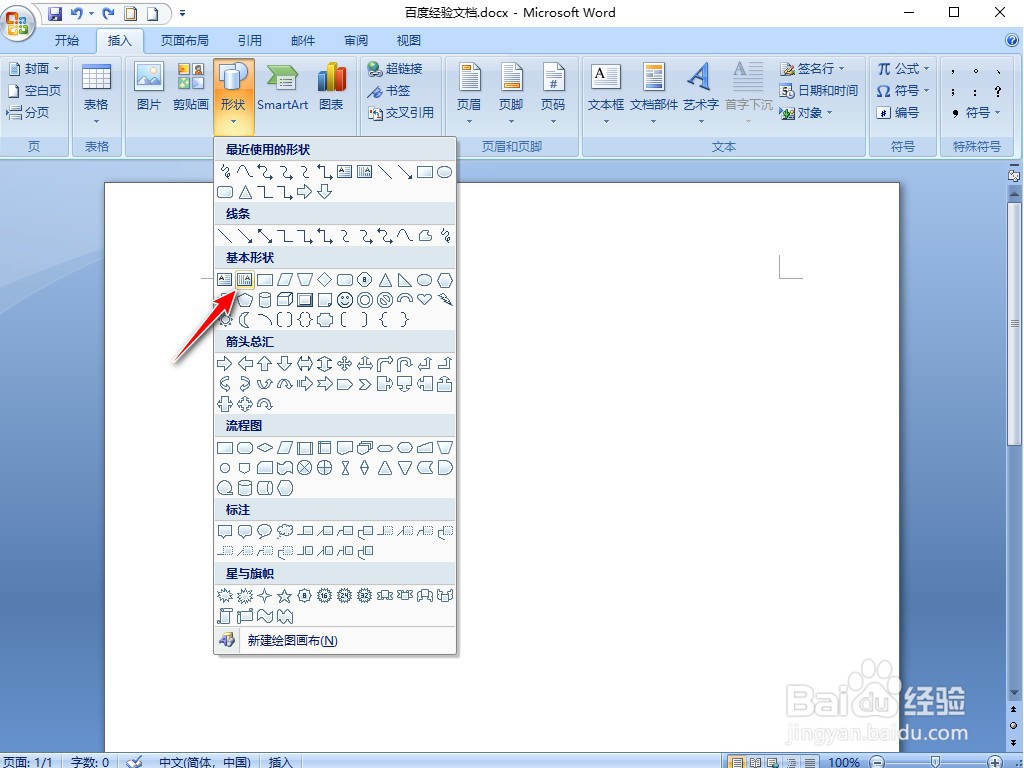Open the Office button menu
This screenshot has height=768, width=1024.
[x=18, y=22]
